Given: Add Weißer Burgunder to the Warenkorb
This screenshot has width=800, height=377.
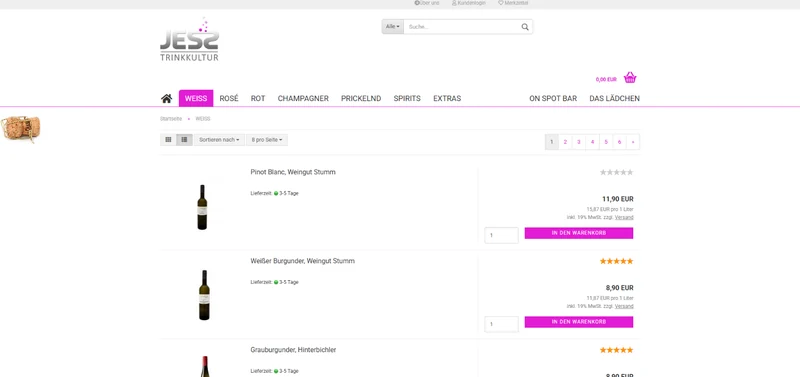Looking at the screenshot, I should (x=579, y=322).
